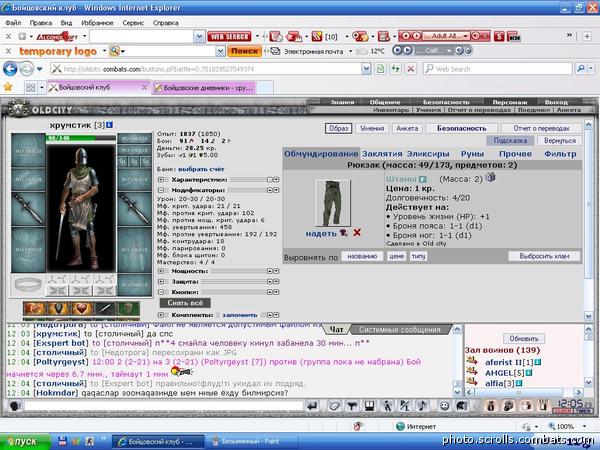Switch to the Эликсиры inventory tab
The image size is (600, 450).
point(427,154)
